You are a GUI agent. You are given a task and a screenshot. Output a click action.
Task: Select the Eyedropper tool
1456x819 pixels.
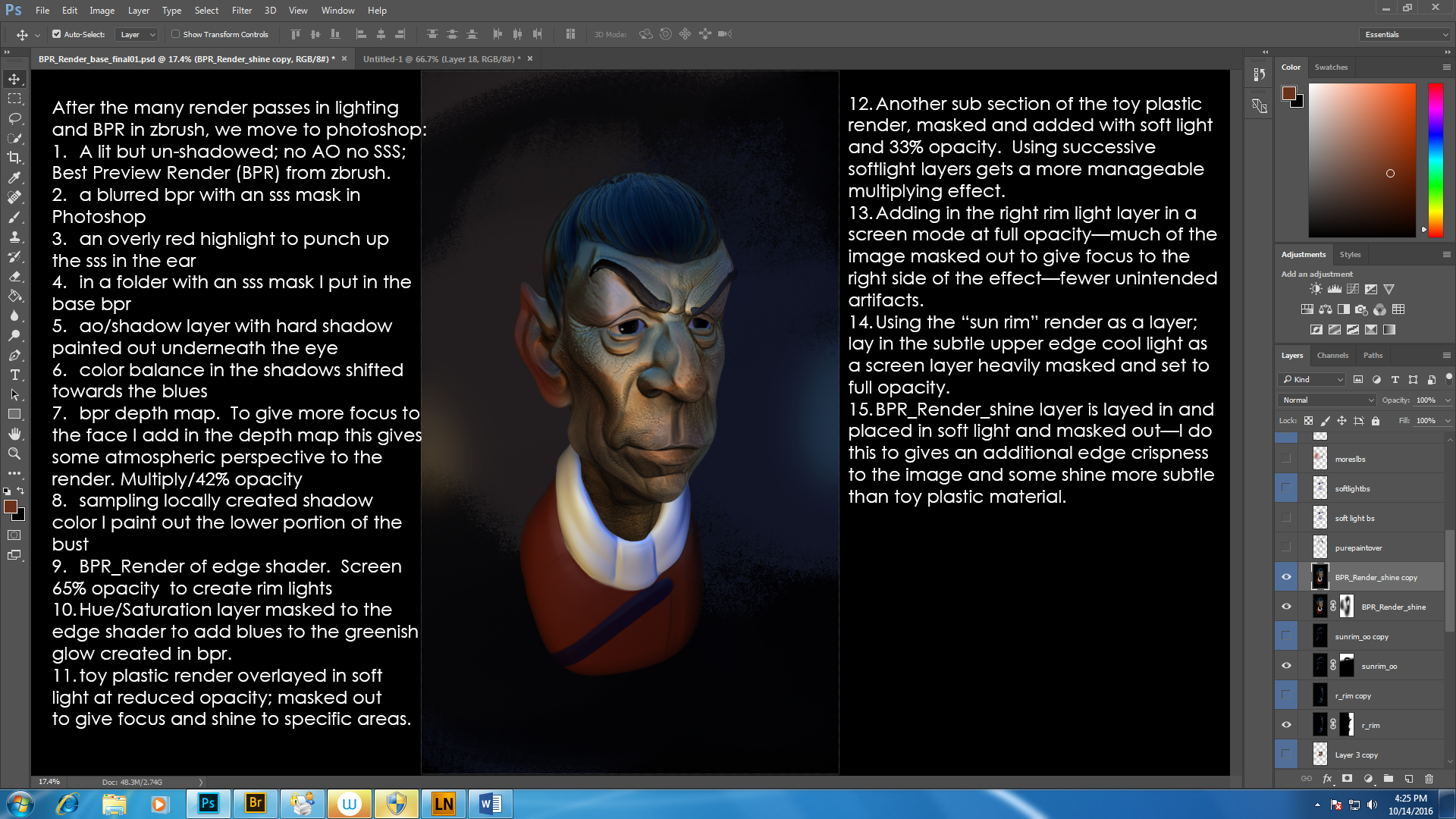pos(14,177)
